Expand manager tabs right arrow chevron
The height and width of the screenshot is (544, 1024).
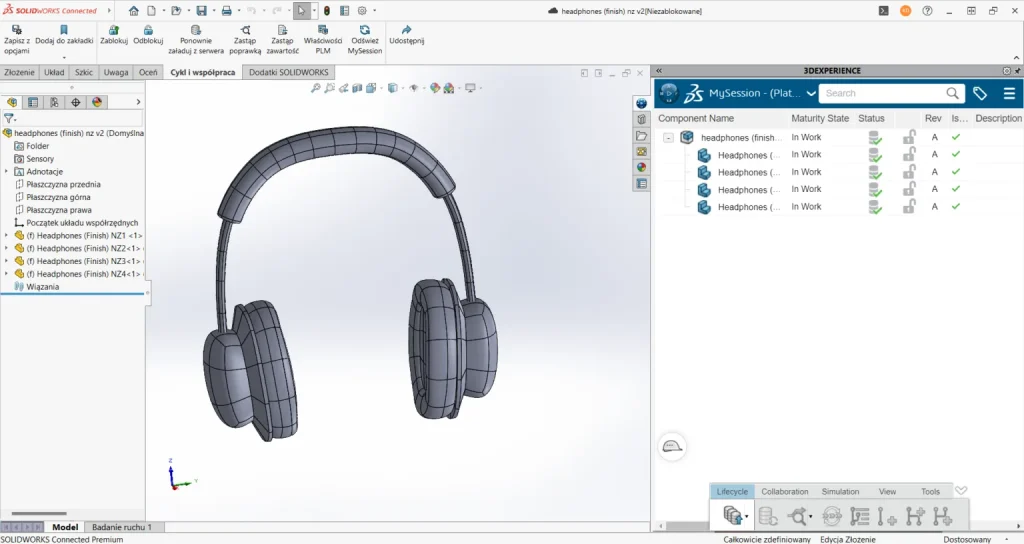click(138, 102)
